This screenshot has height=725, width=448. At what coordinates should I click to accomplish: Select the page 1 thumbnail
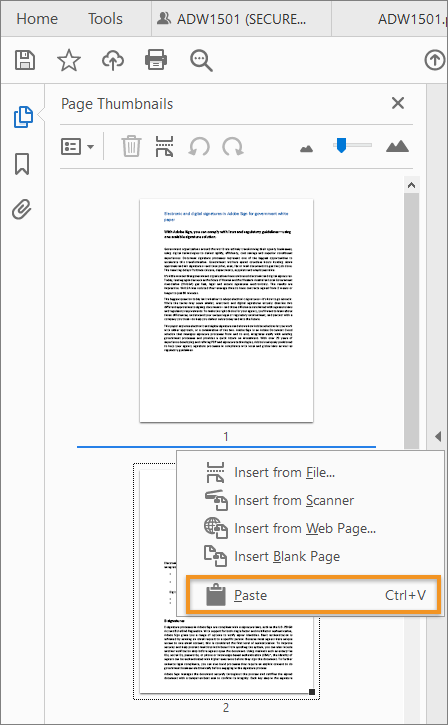pyautogui.click(x=226, y=310)
